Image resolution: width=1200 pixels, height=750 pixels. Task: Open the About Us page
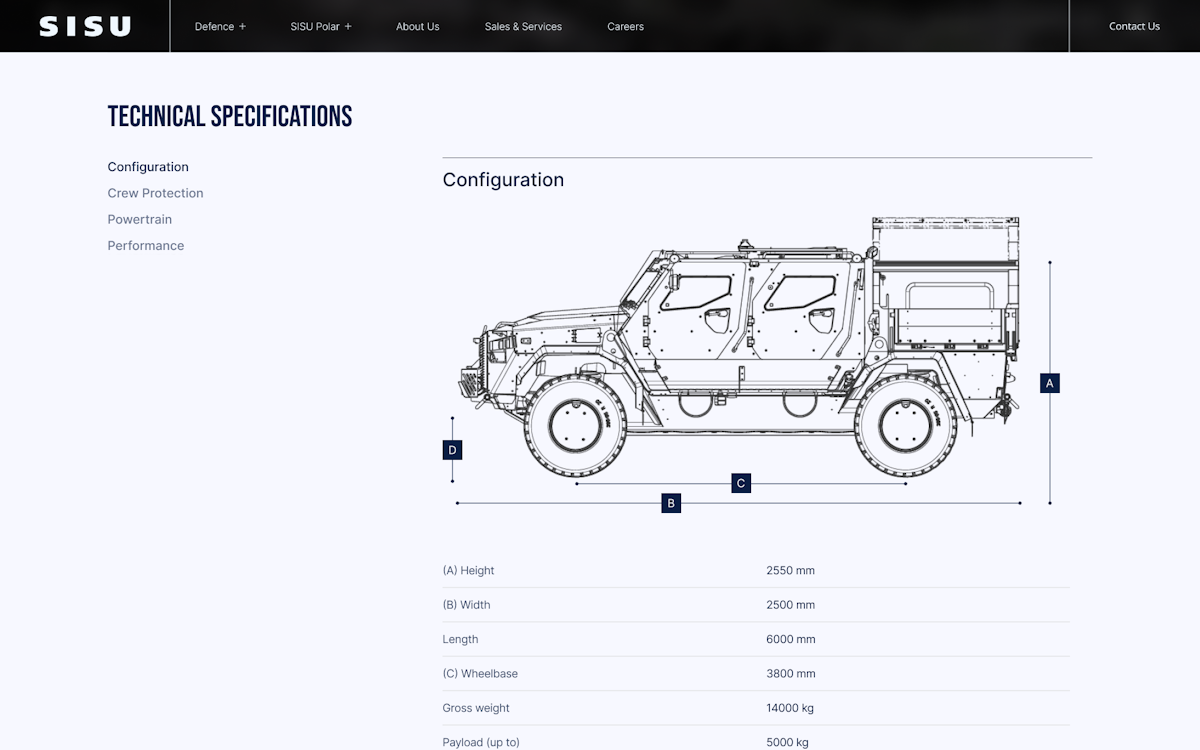coord(417,26)
